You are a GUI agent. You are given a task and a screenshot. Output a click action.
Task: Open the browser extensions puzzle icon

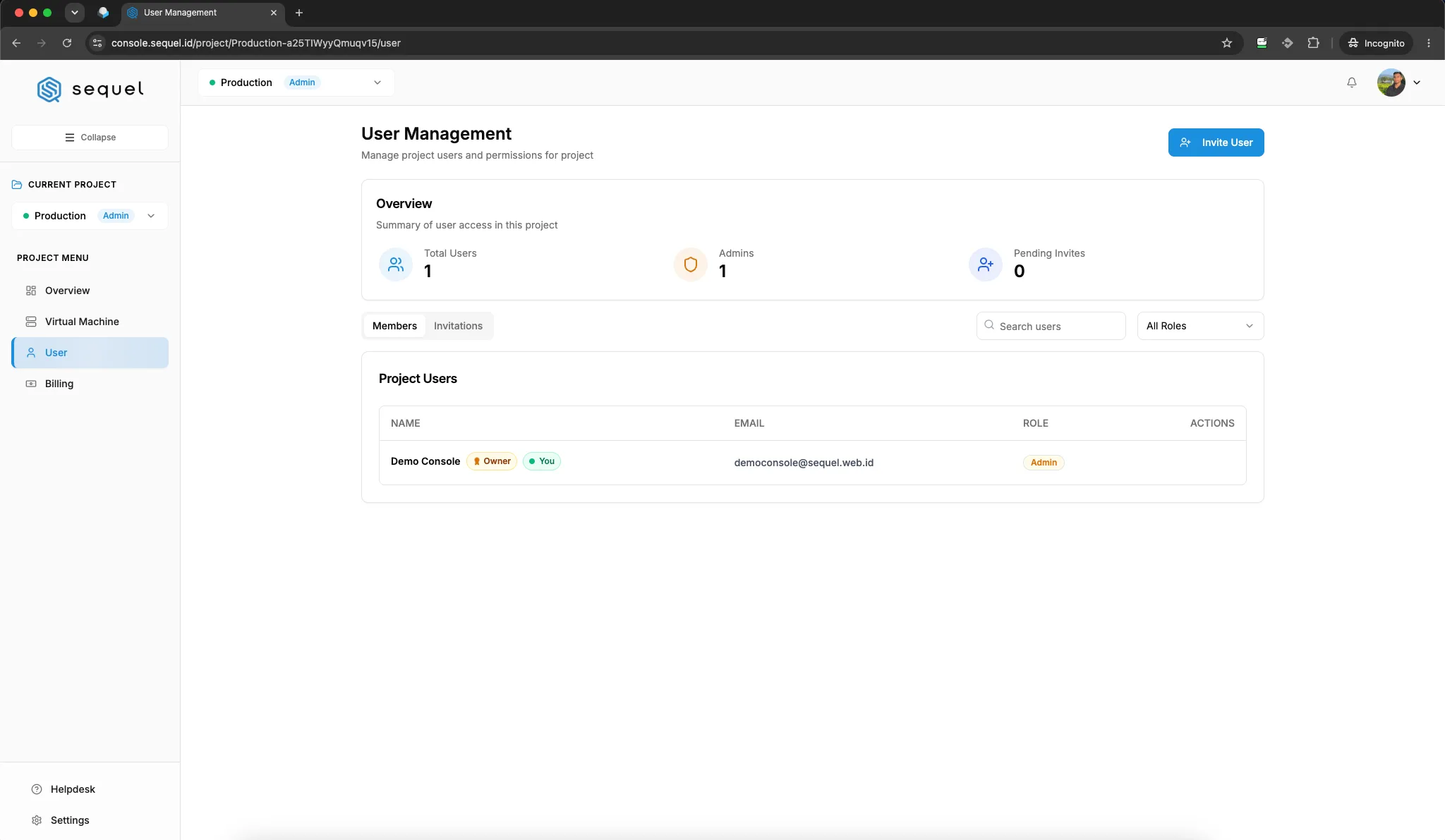coord(1313,43)
